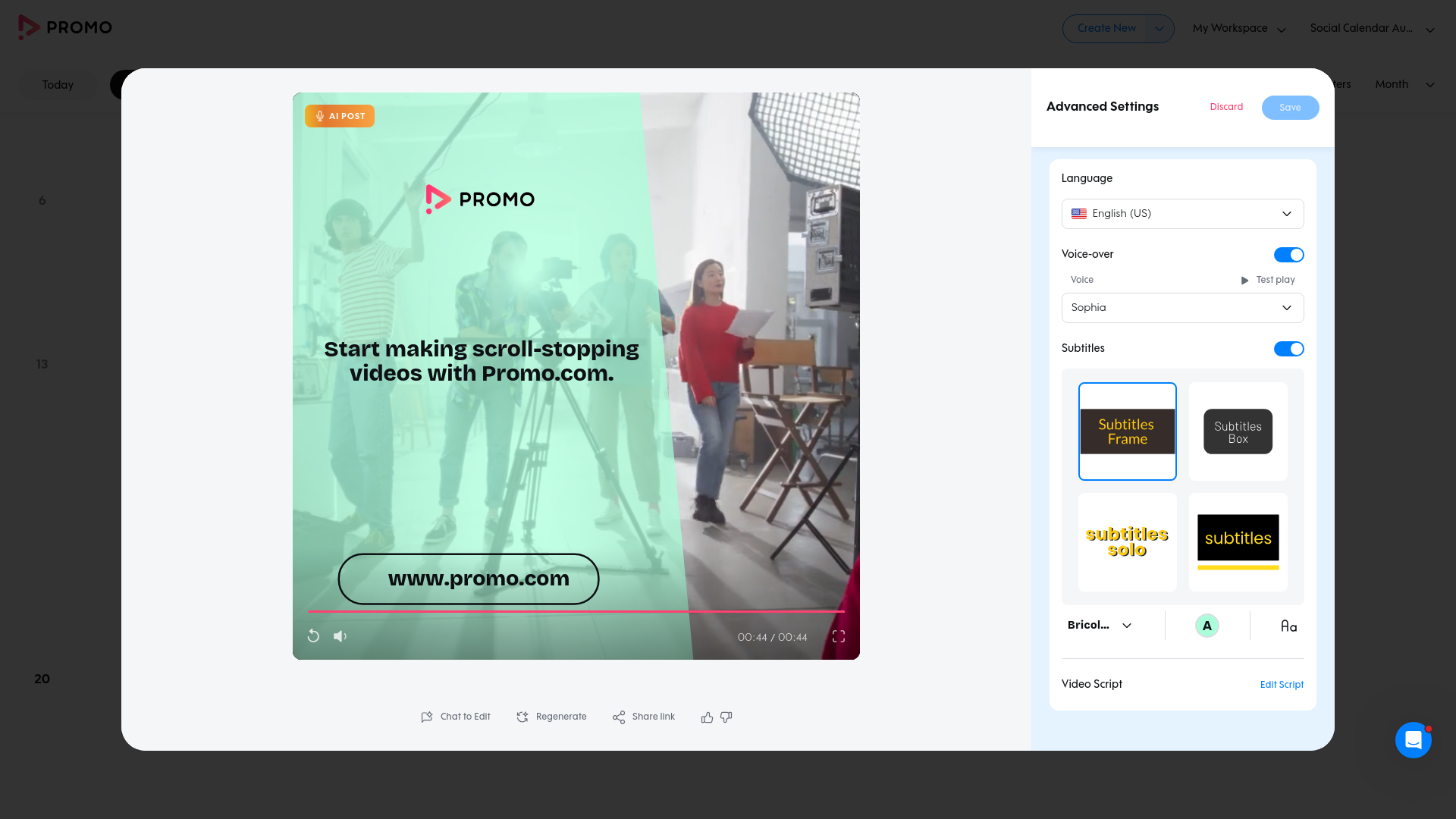This screenshot has width=1456, height=819.
Task: Pick the subtitles solo style
Action: 1128,542
